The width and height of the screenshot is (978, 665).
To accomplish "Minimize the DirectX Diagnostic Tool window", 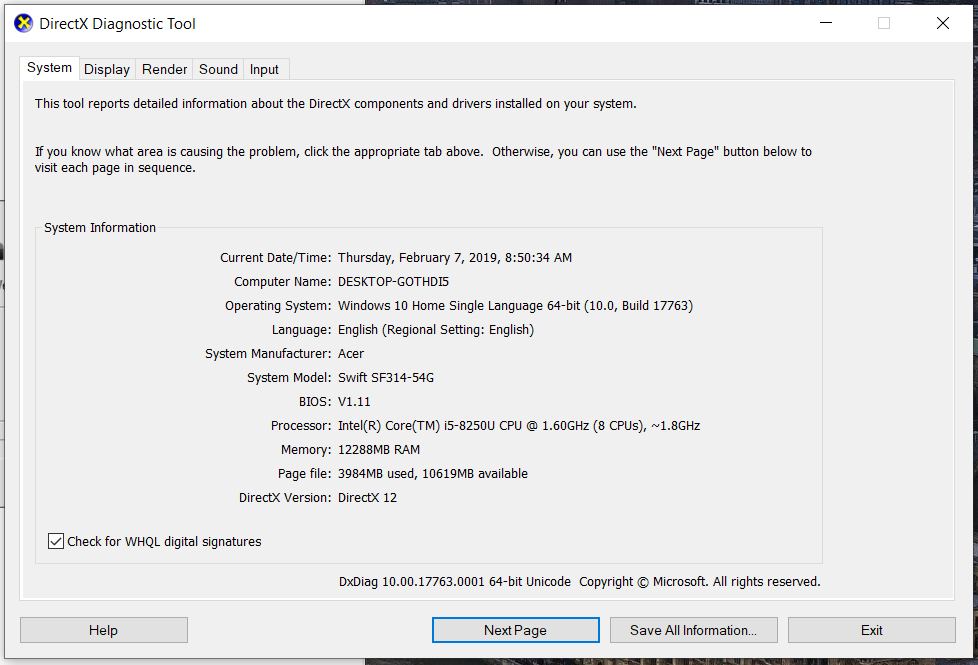I will [826, 23].
